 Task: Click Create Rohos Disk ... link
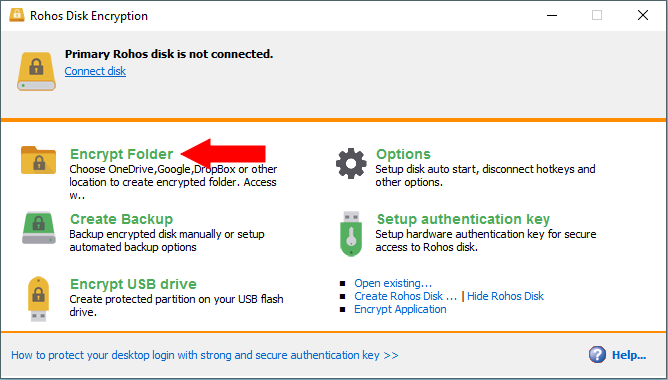tap(405, 296)
